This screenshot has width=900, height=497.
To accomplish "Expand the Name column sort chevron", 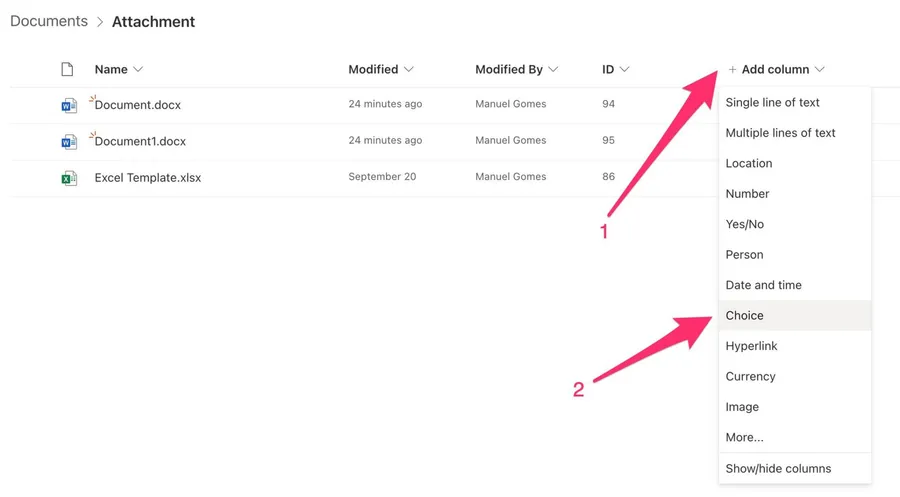I will 138,70.
